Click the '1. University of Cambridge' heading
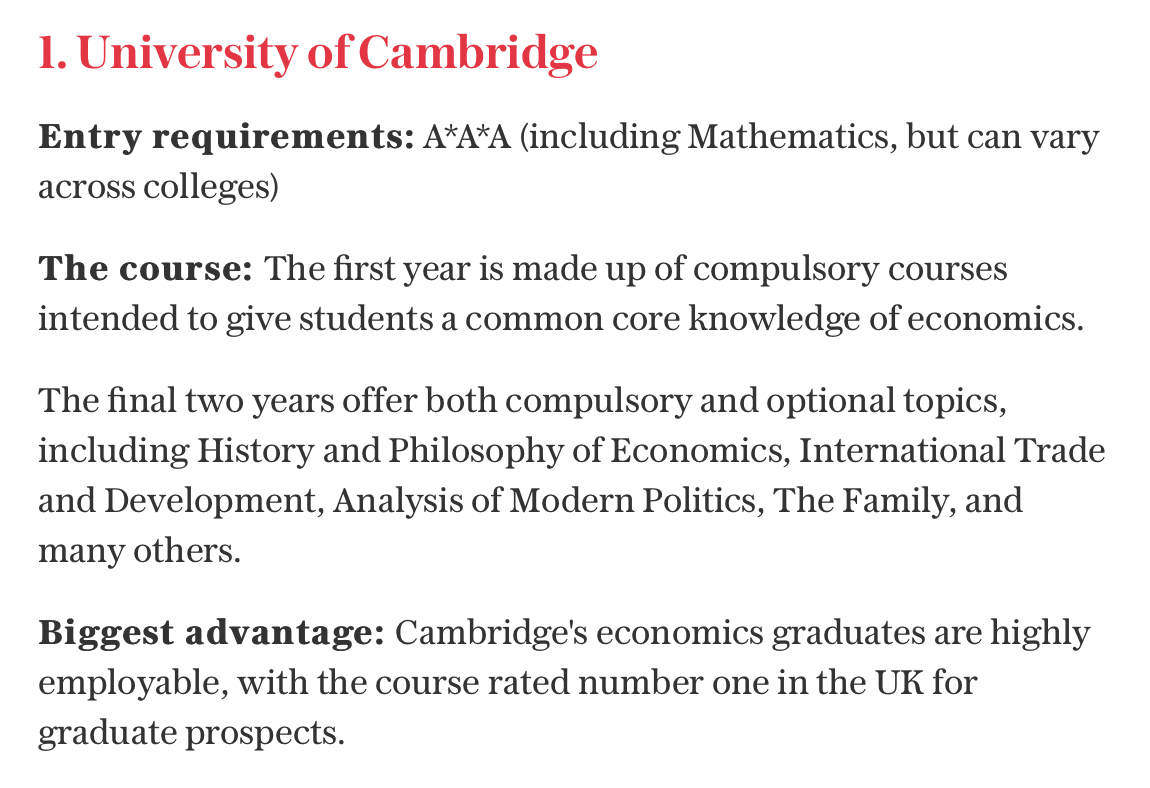Viewport: 1150px width, 788px height. pyautogui.click(x=318, y=54)
